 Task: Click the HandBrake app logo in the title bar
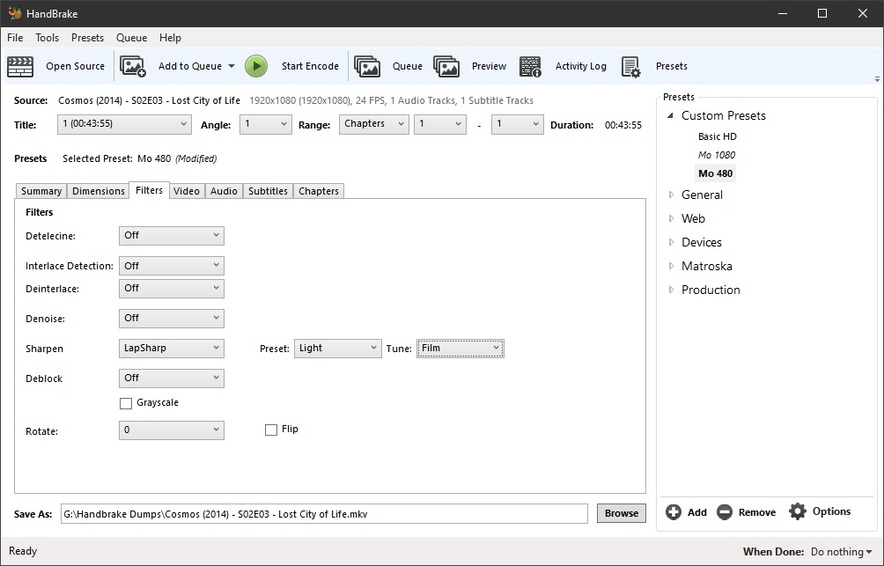[15, 13]
